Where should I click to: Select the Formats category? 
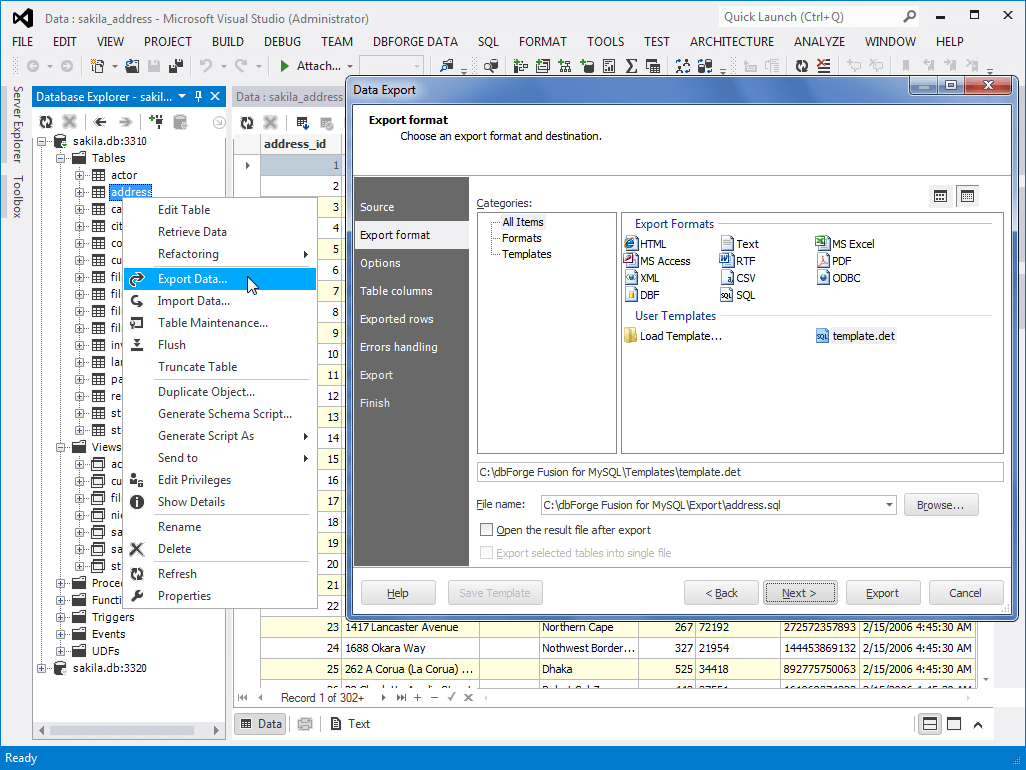pyautogui.click(x=522, y=238)
